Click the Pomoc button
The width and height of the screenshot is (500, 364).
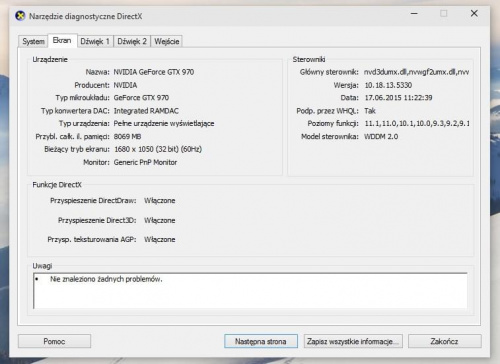[54, 341]
